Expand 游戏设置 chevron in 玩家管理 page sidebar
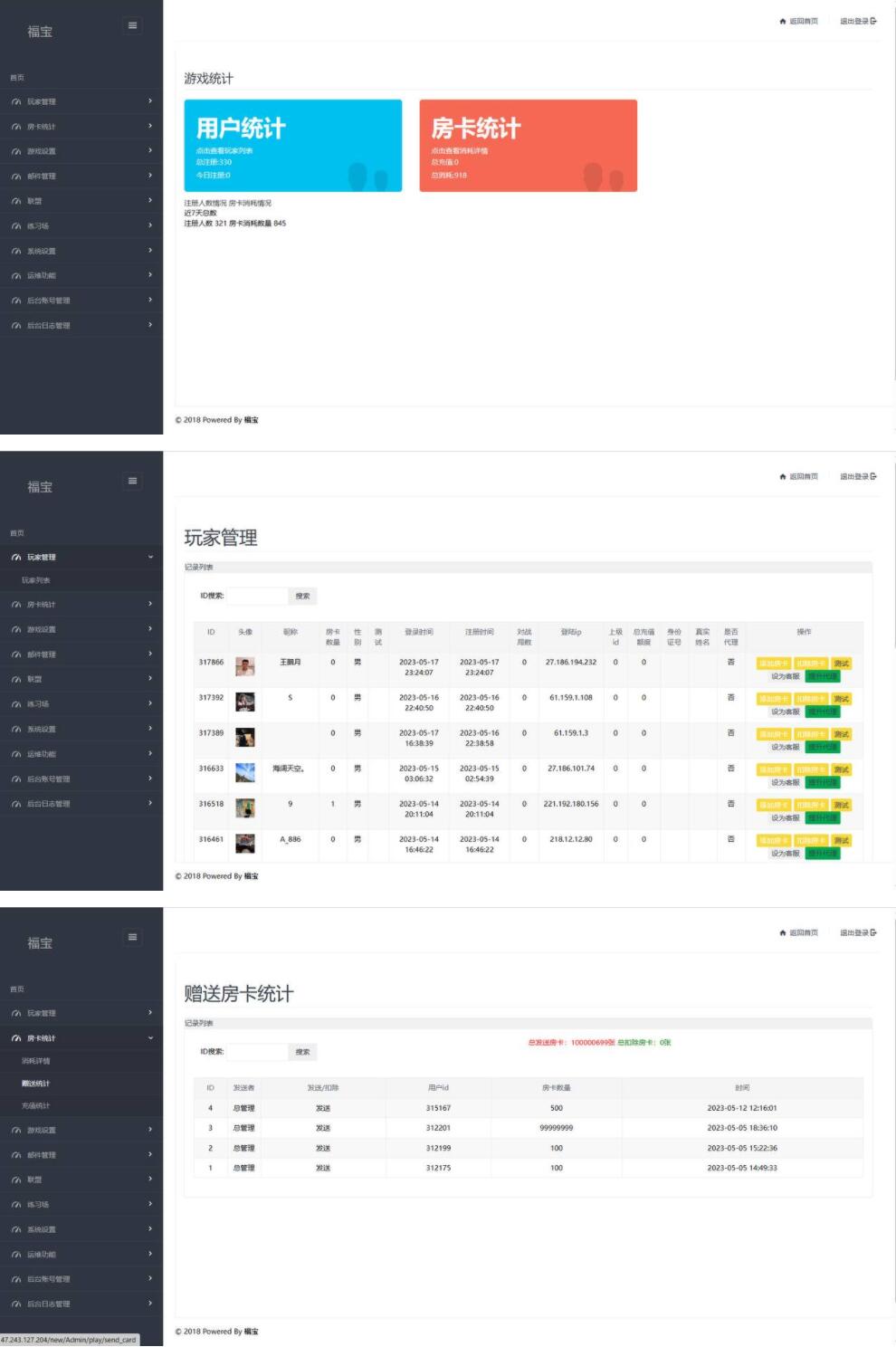This screenshot has height=1347, width=896. coord(150,629)
